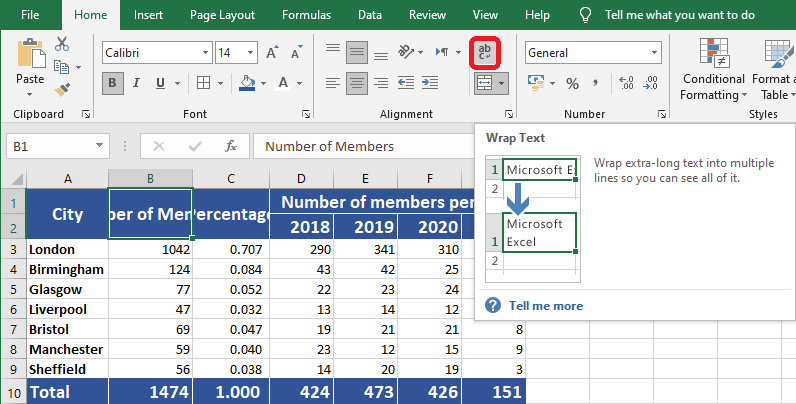The width and height of the screenshot is (796, 404).
Task: Align text right in cell
Action: 381,83
